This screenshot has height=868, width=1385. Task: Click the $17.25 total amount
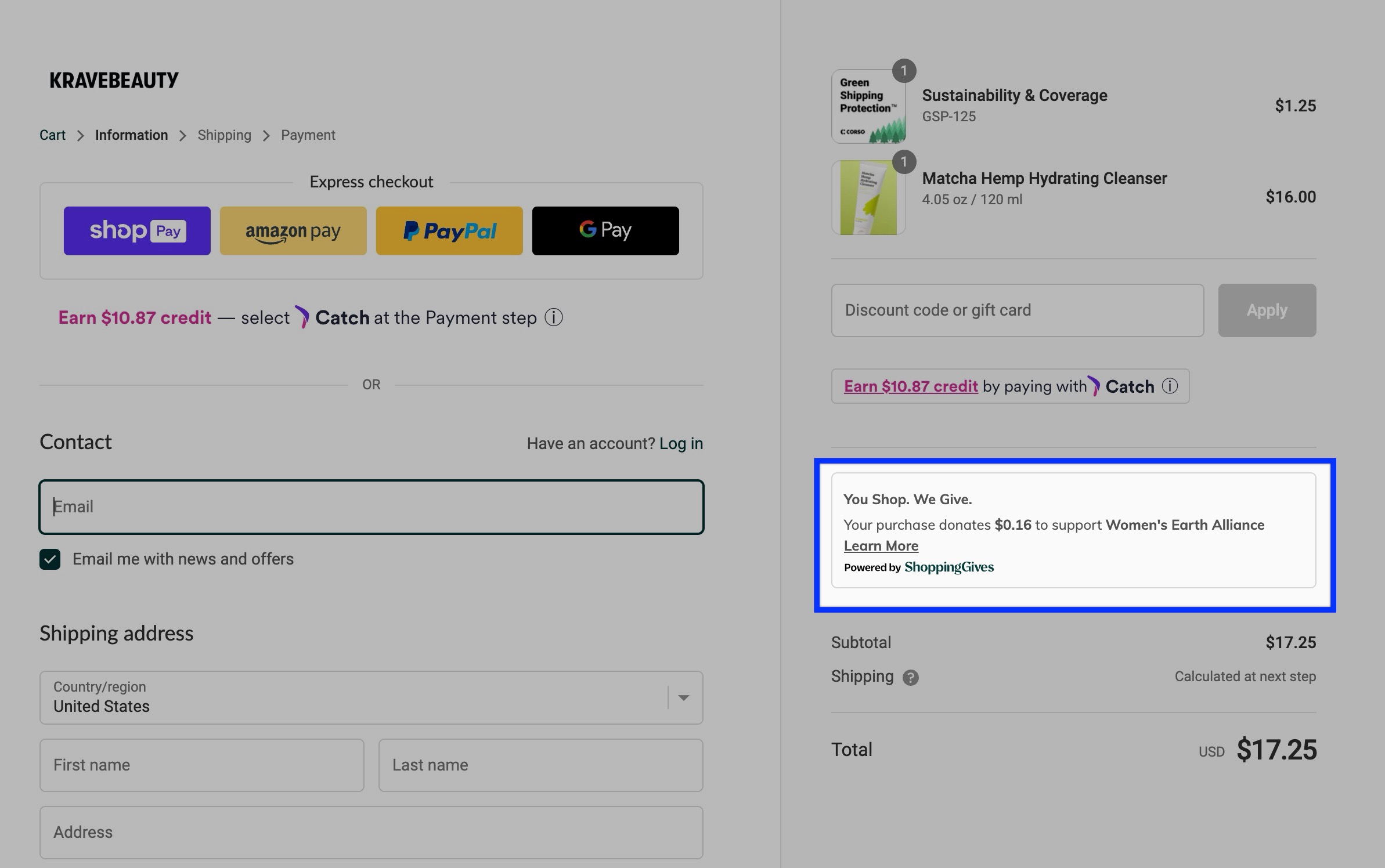click(1276, 750)
